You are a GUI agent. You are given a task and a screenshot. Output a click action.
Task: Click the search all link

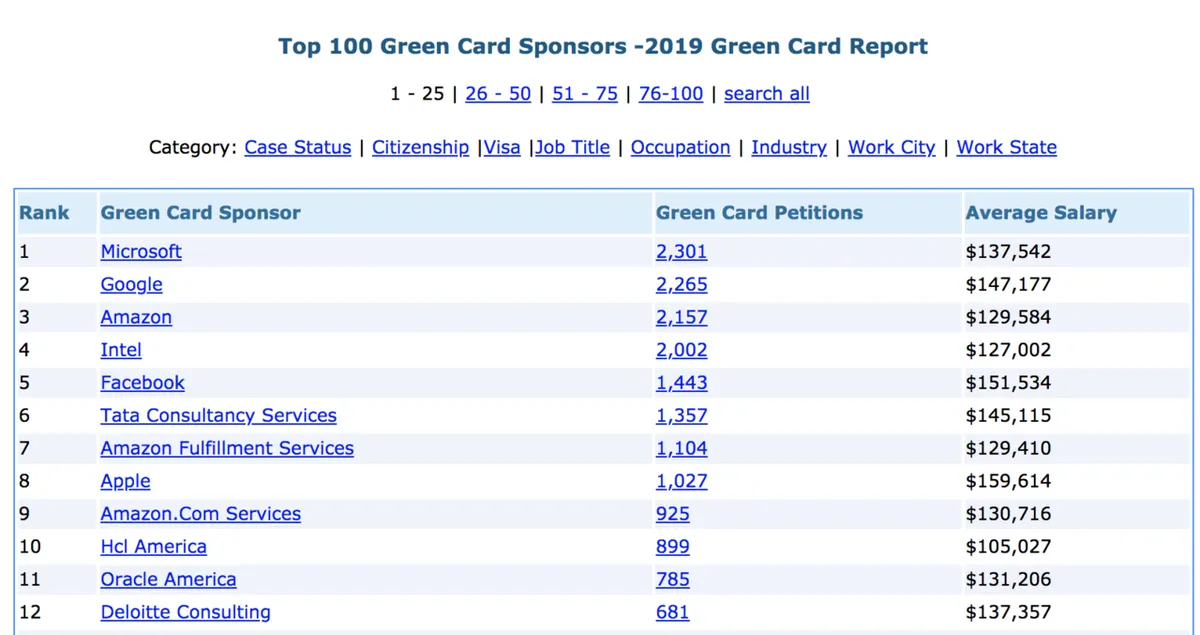coord(766,93)
